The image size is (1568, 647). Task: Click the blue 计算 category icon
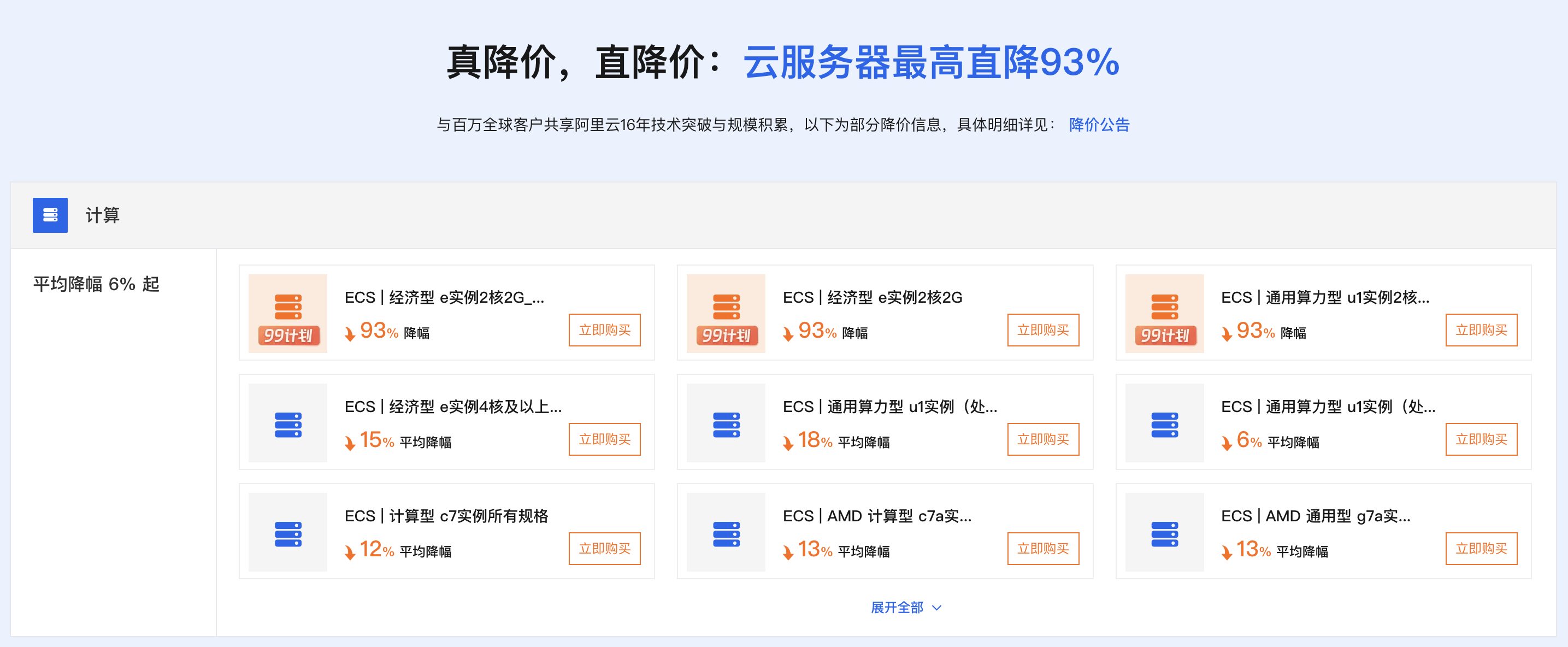tap(50, 215)
